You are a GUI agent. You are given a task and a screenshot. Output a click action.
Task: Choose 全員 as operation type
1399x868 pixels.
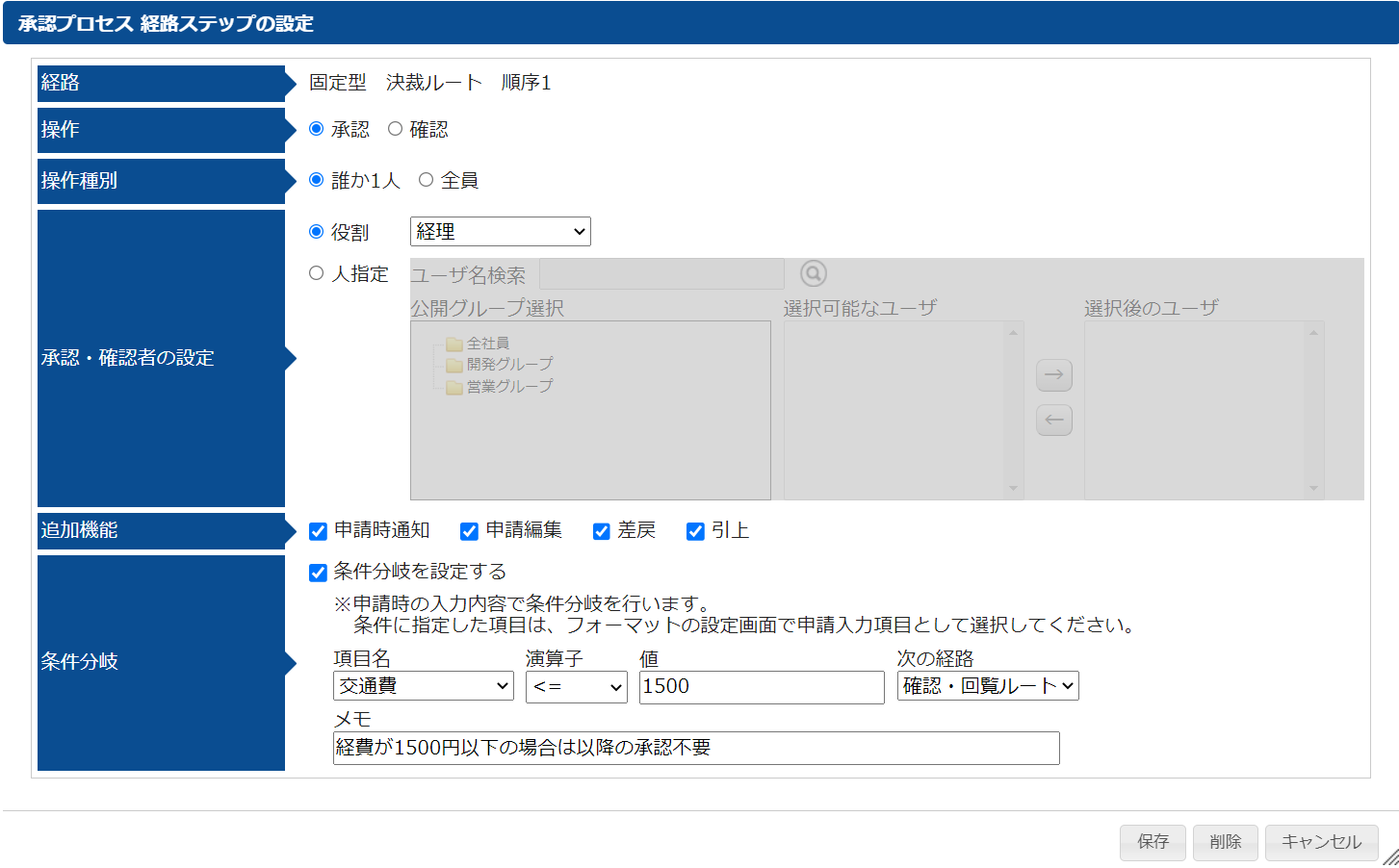click(427, 180)
